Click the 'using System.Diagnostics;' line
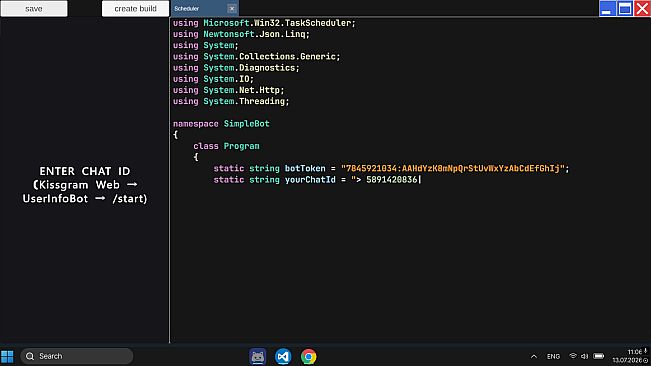Screen dimensions: 651x366 coord(236,68)
